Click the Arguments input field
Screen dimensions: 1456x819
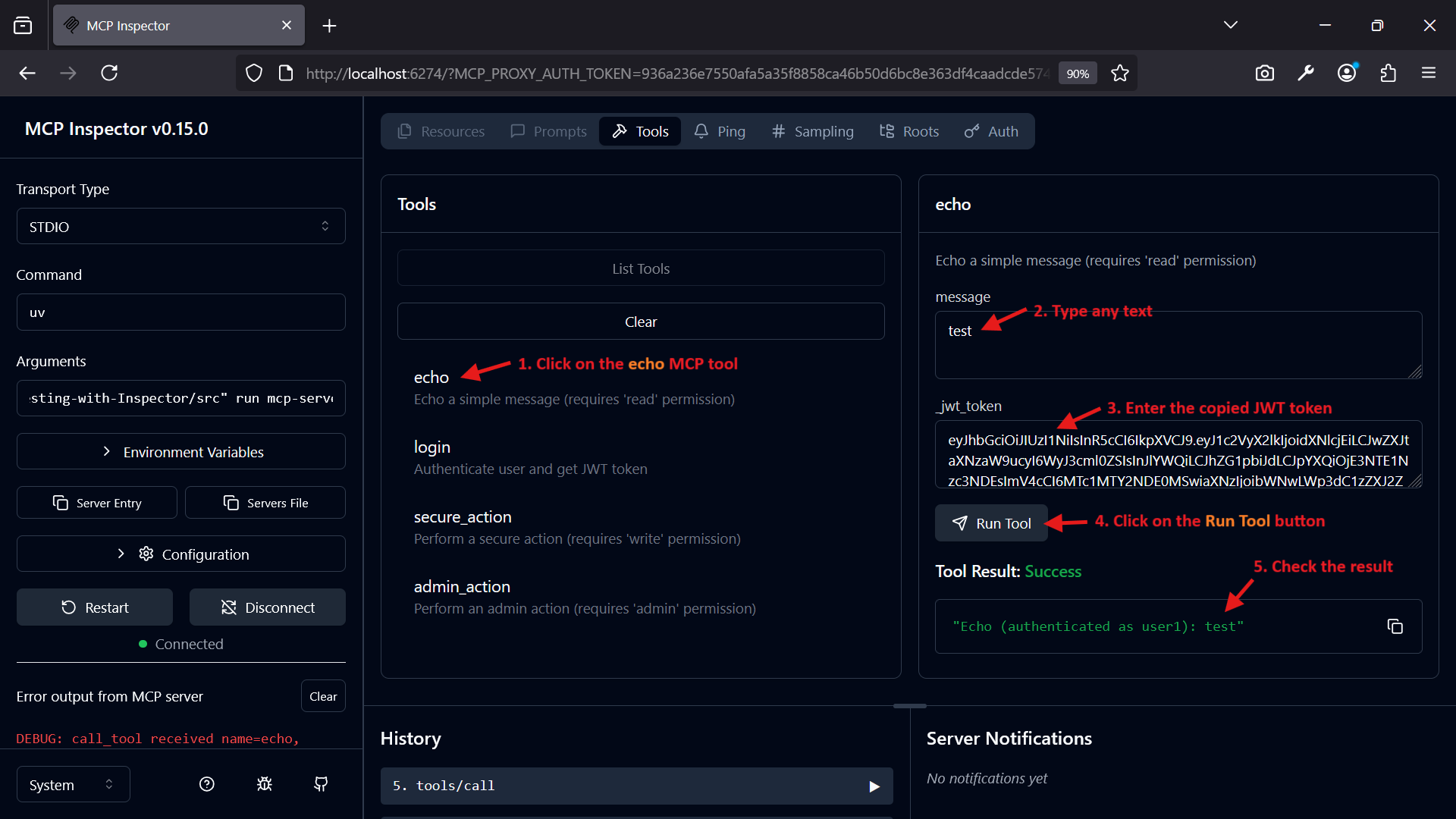tap(181, 397)
